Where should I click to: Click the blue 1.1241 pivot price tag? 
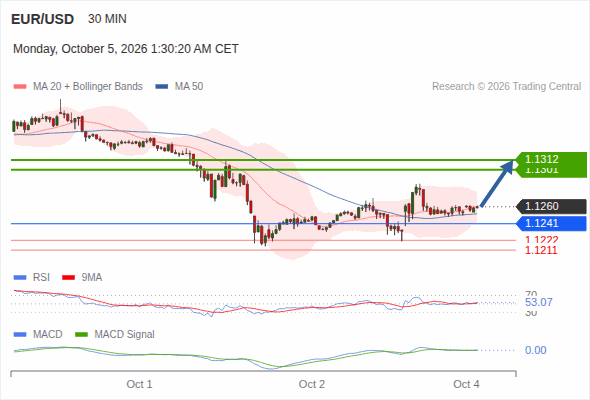point(551,224)
